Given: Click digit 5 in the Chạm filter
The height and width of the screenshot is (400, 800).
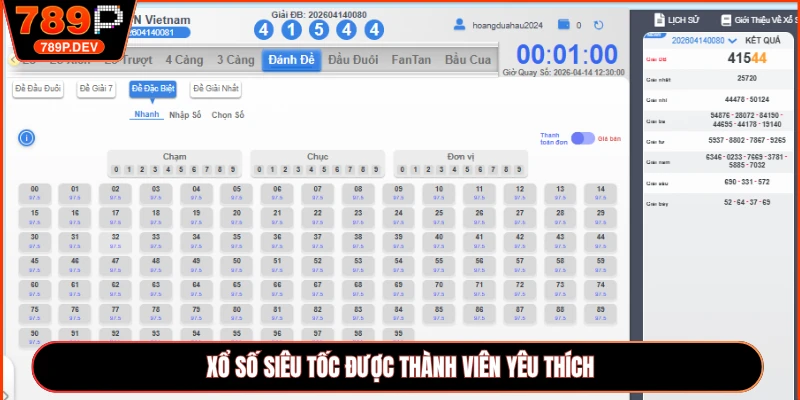Looking at the screenshot, I should (x=181, y=170).
